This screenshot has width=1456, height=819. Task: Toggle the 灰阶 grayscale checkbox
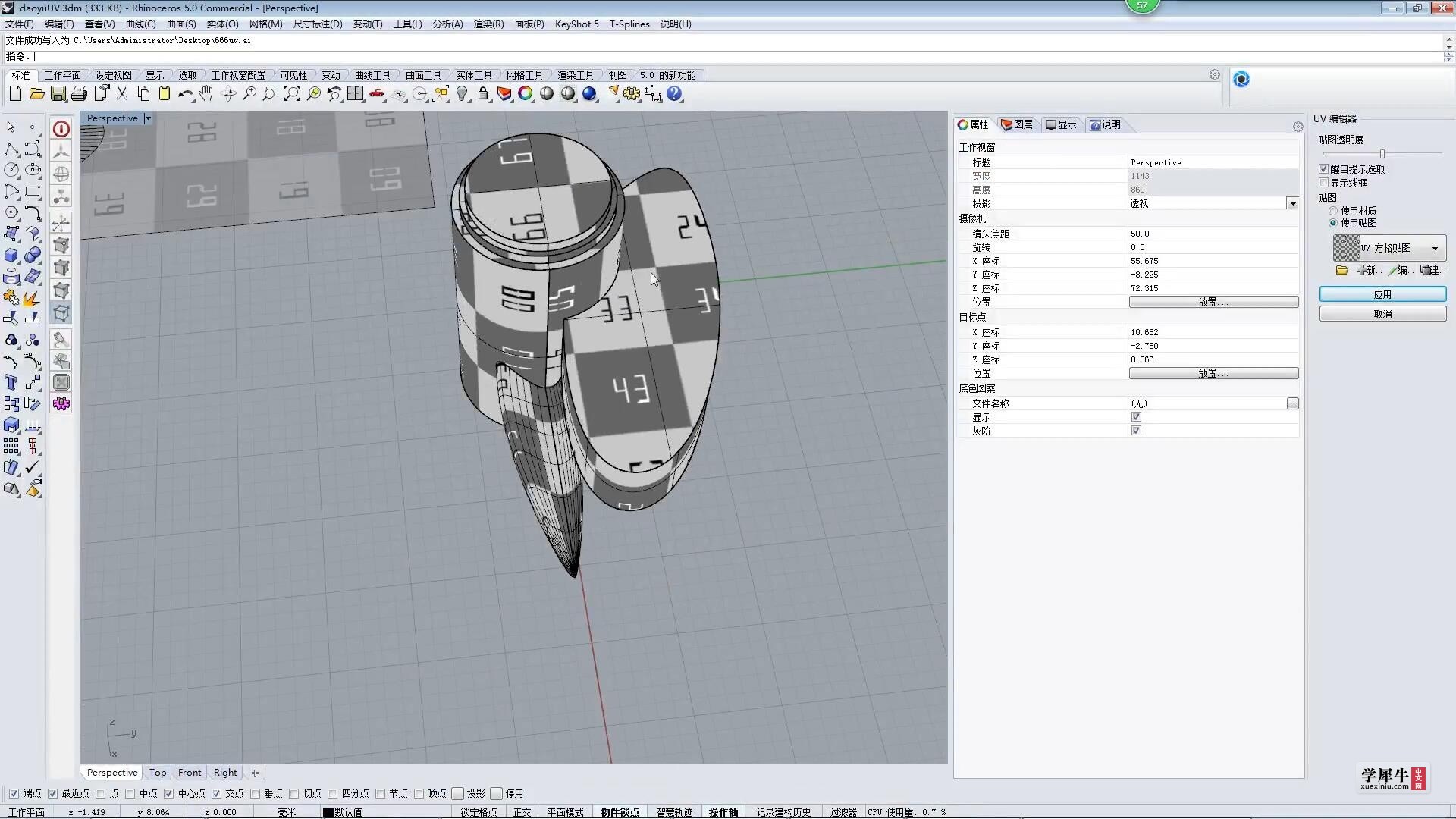click(1136, 431)
